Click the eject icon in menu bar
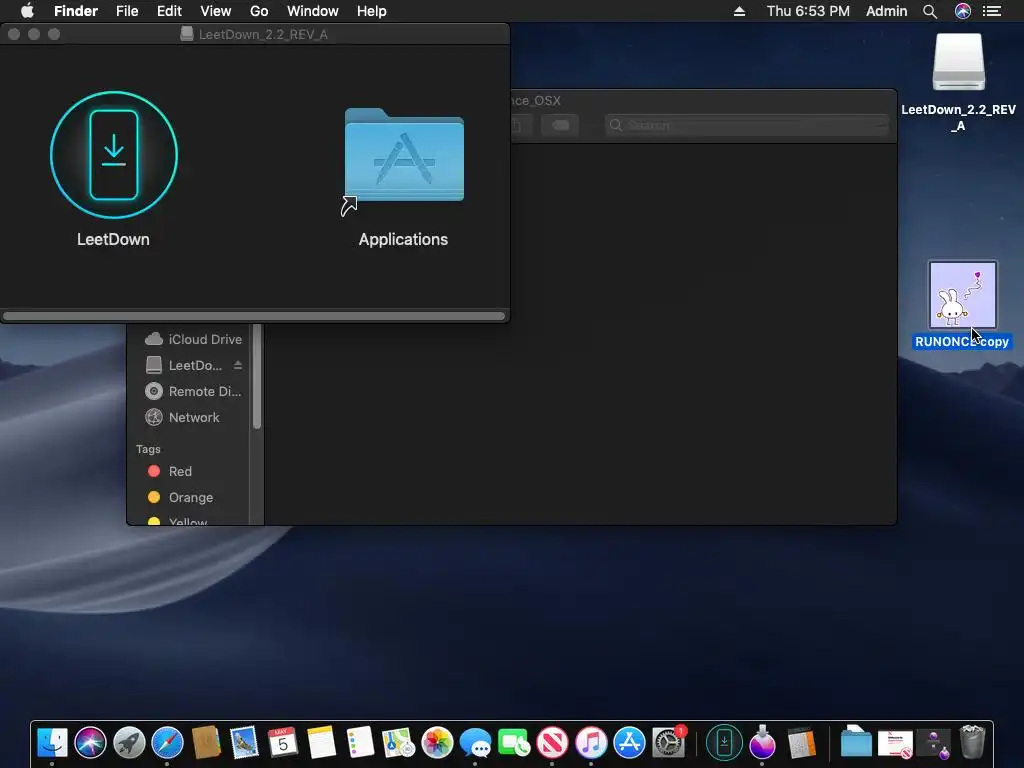1024x768 pixels. (x=739, y=11)
